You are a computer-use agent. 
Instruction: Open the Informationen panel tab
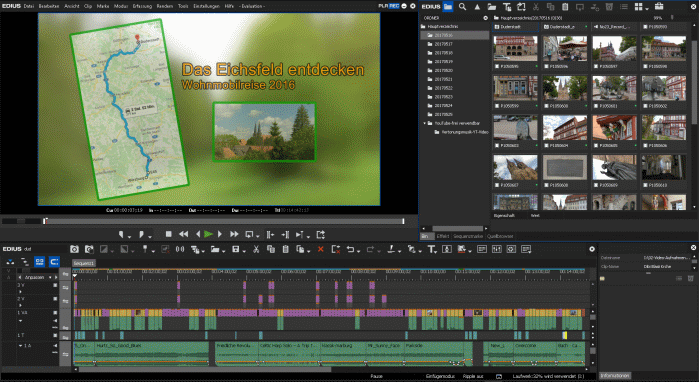[615, 376]
